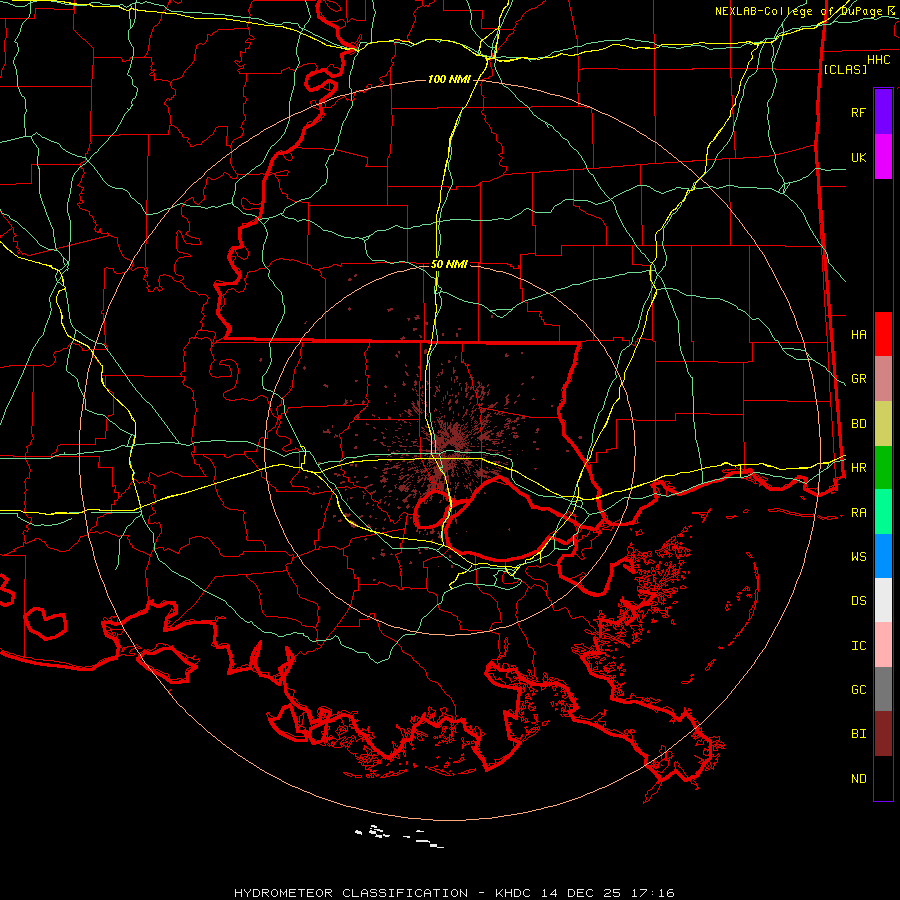Click the [CLAS] units label
This screenshot has width=900, height=900.
tap(845, 69)
